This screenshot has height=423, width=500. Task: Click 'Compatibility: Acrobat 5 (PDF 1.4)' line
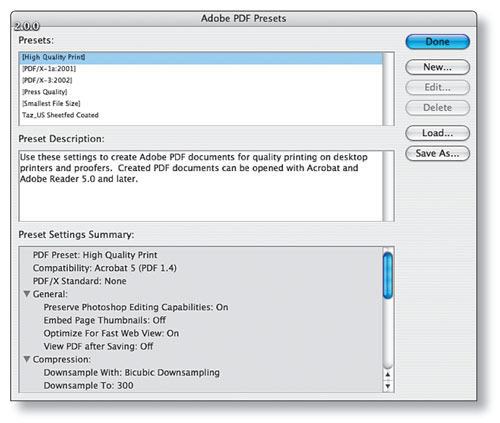point(105,268)
